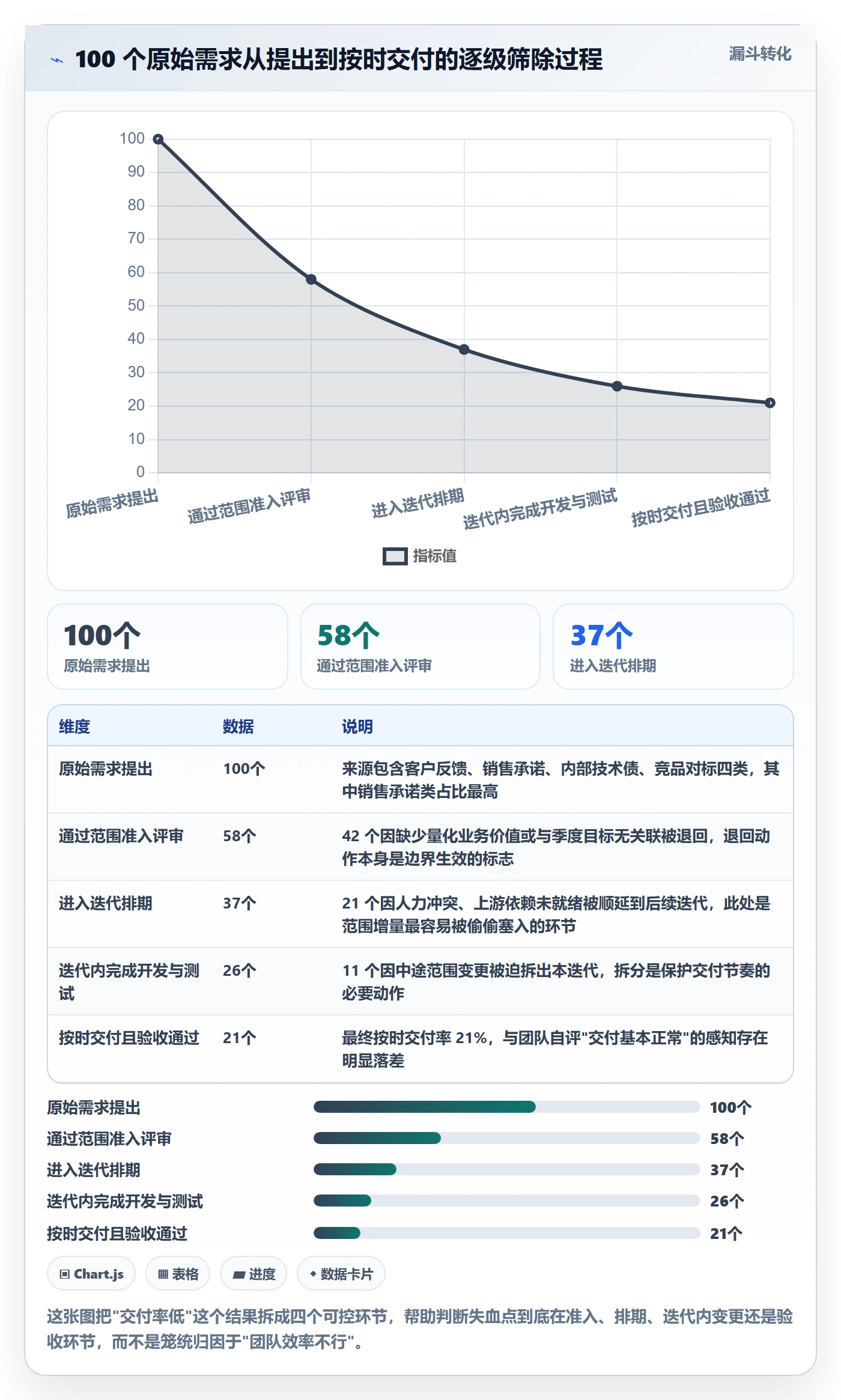Click the chart title heading text
Image resolution: width=841 pixels, height=1400 pixels.
click(x=339, y=59)
